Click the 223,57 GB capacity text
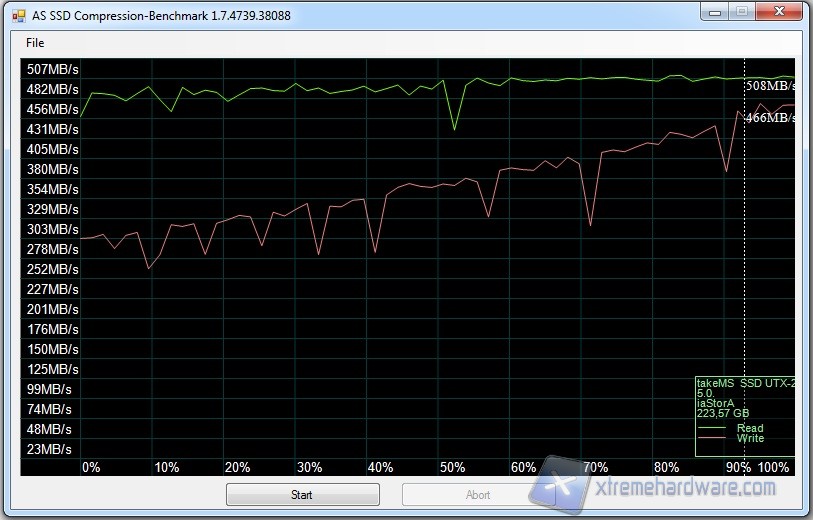 [723, 413]
